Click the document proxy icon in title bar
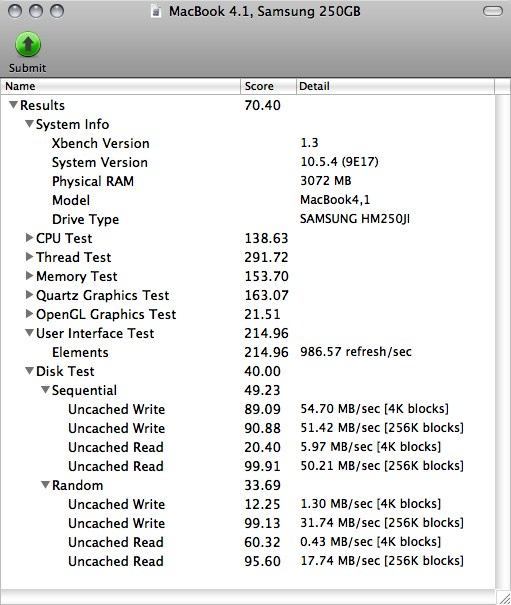 click(x=156, y=12)
